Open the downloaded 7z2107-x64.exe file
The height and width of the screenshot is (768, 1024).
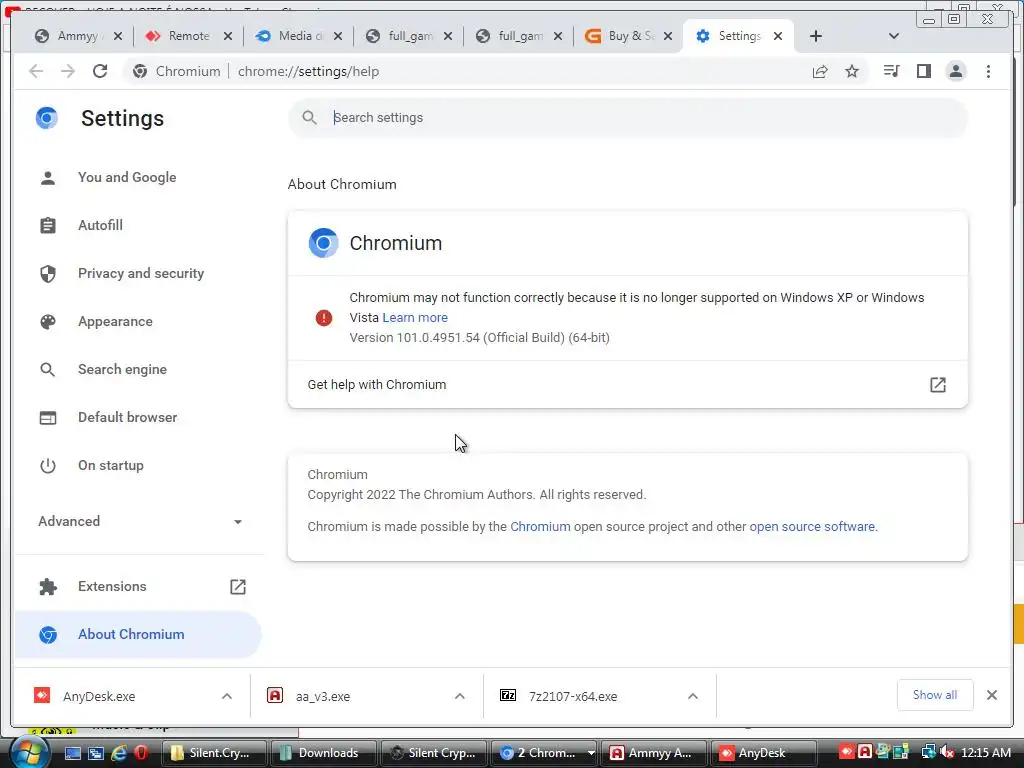573,697
